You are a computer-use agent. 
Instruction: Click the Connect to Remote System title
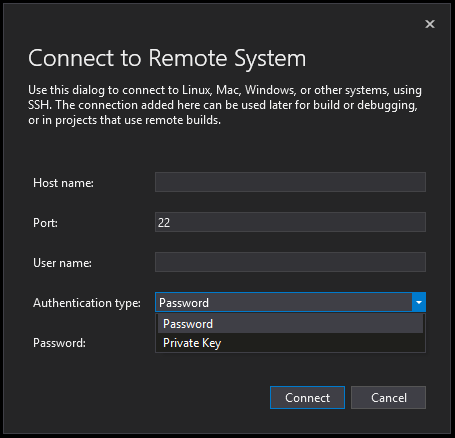click(167, 58)
